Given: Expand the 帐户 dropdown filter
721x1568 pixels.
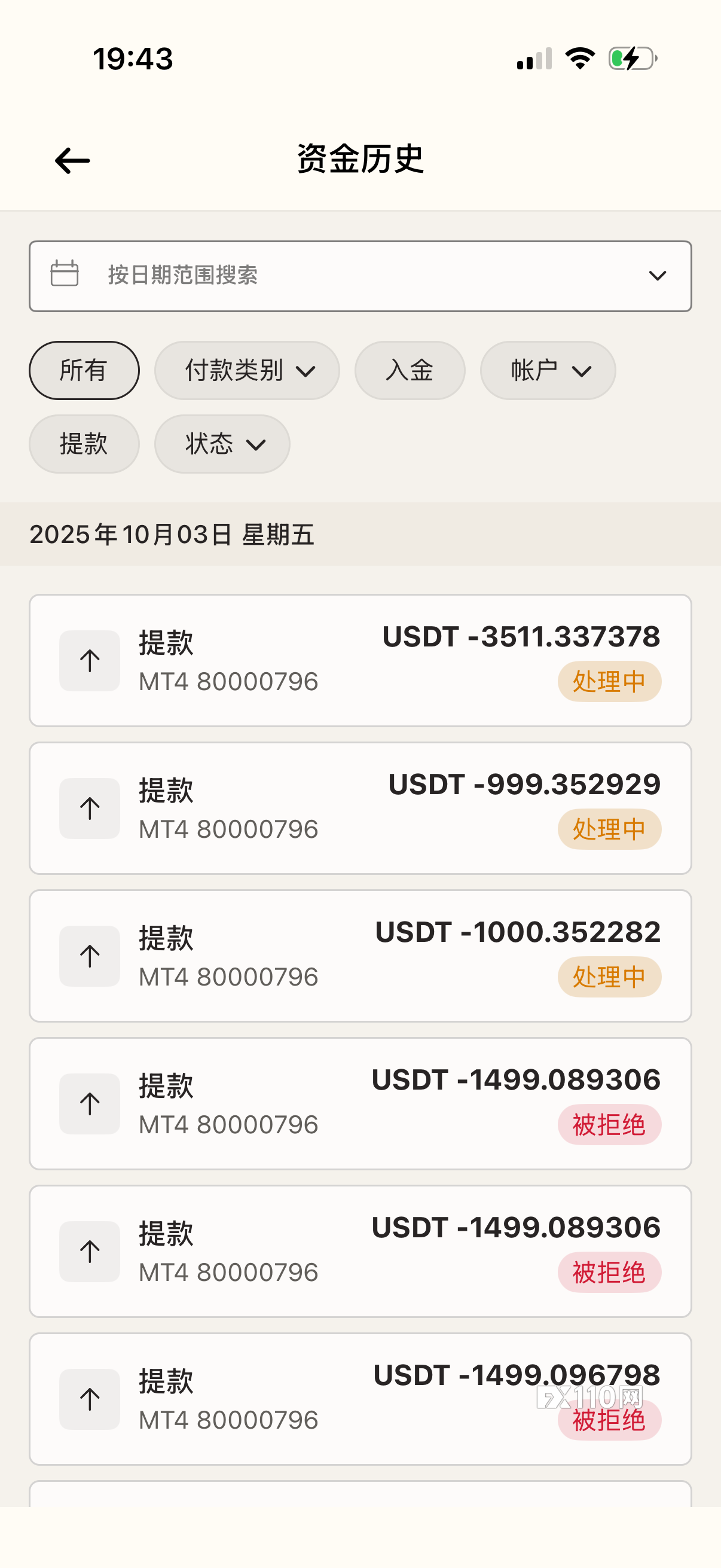Looking at the screenshot, I should pos(548,370).
